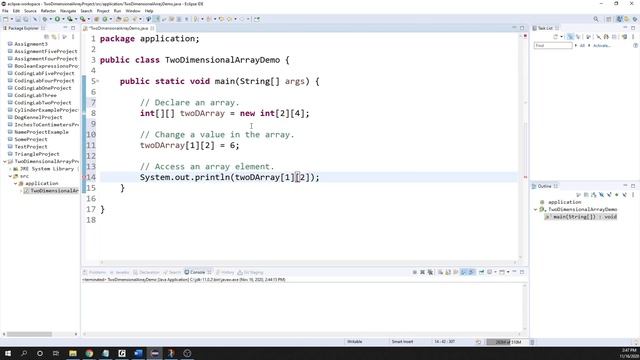This screenshot has height=360, width=640.
Task: Click the All filter in Task List
Action: click(x=582, y=46)
